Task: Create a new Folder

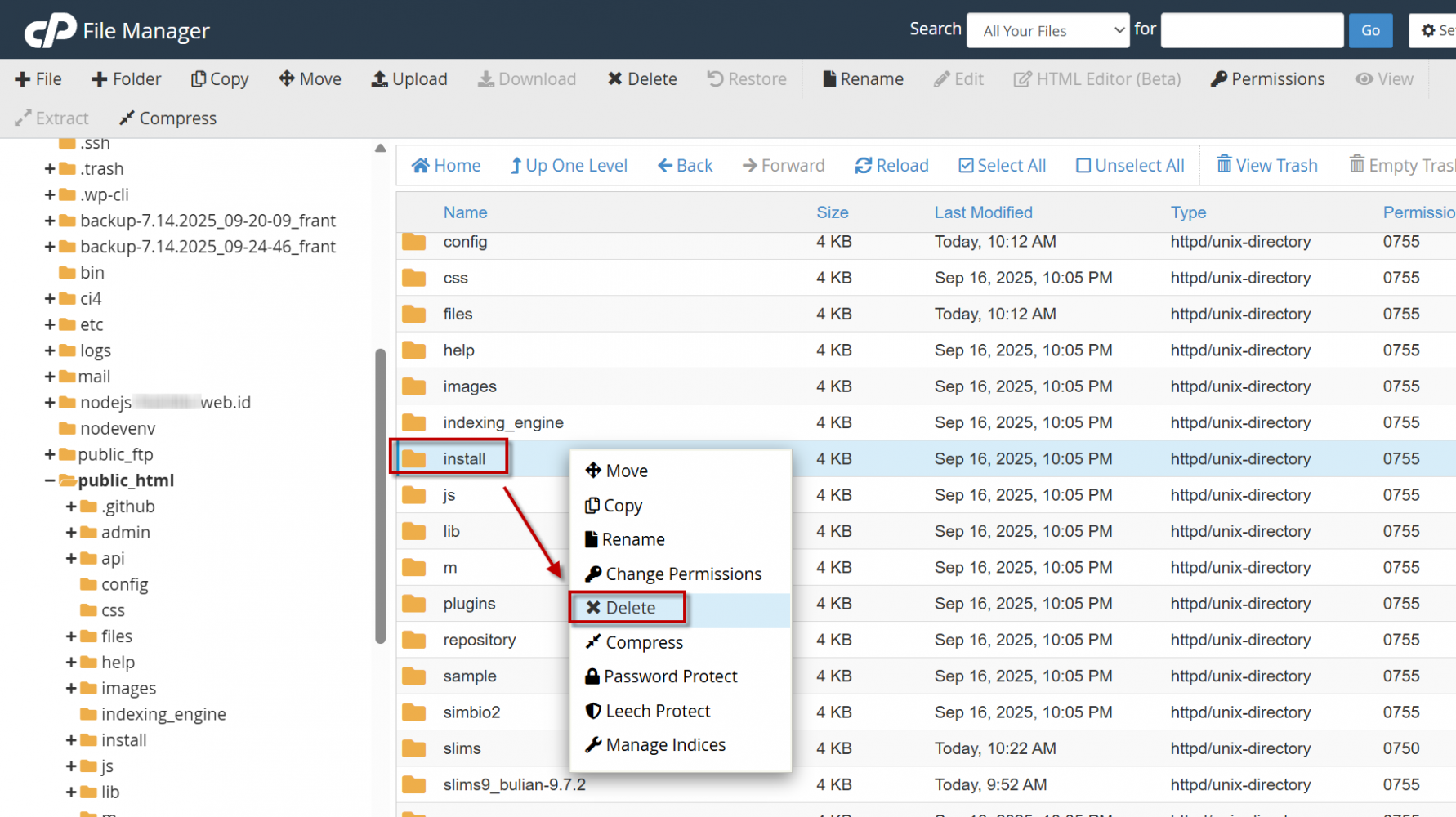Action: 127,79
